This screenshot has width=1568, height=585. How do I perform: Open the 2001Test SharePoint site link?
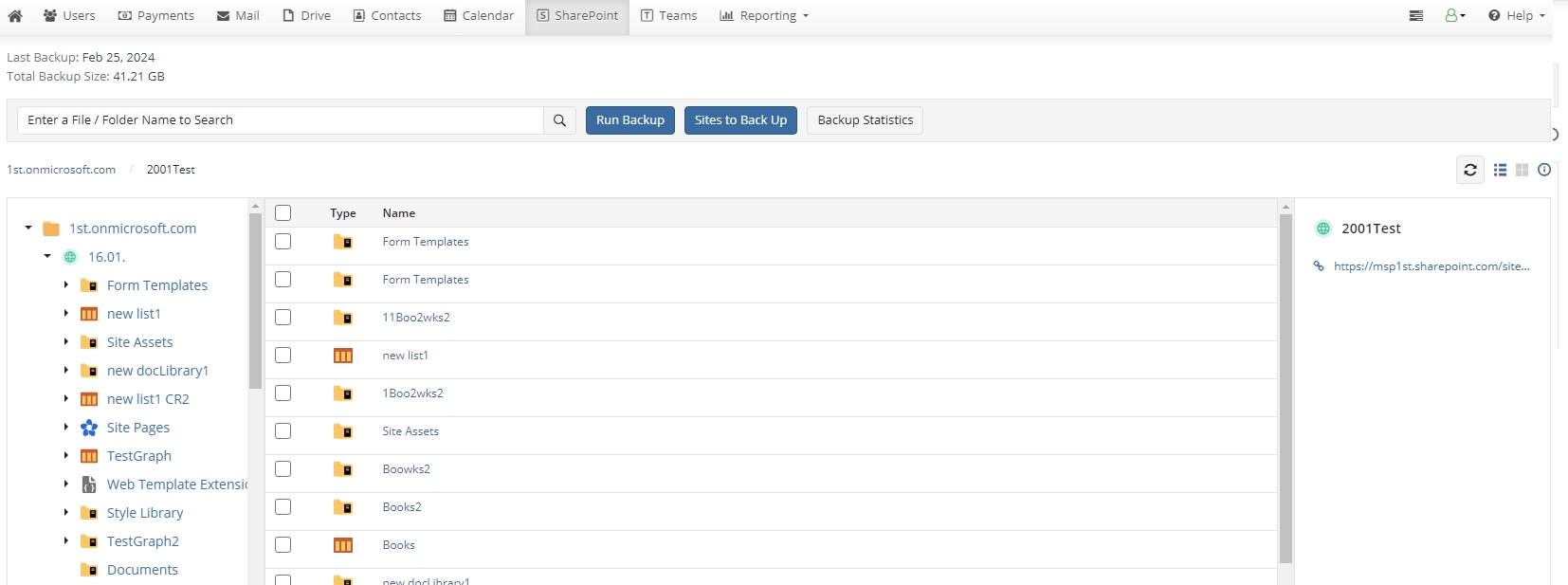pos(1431,266)
